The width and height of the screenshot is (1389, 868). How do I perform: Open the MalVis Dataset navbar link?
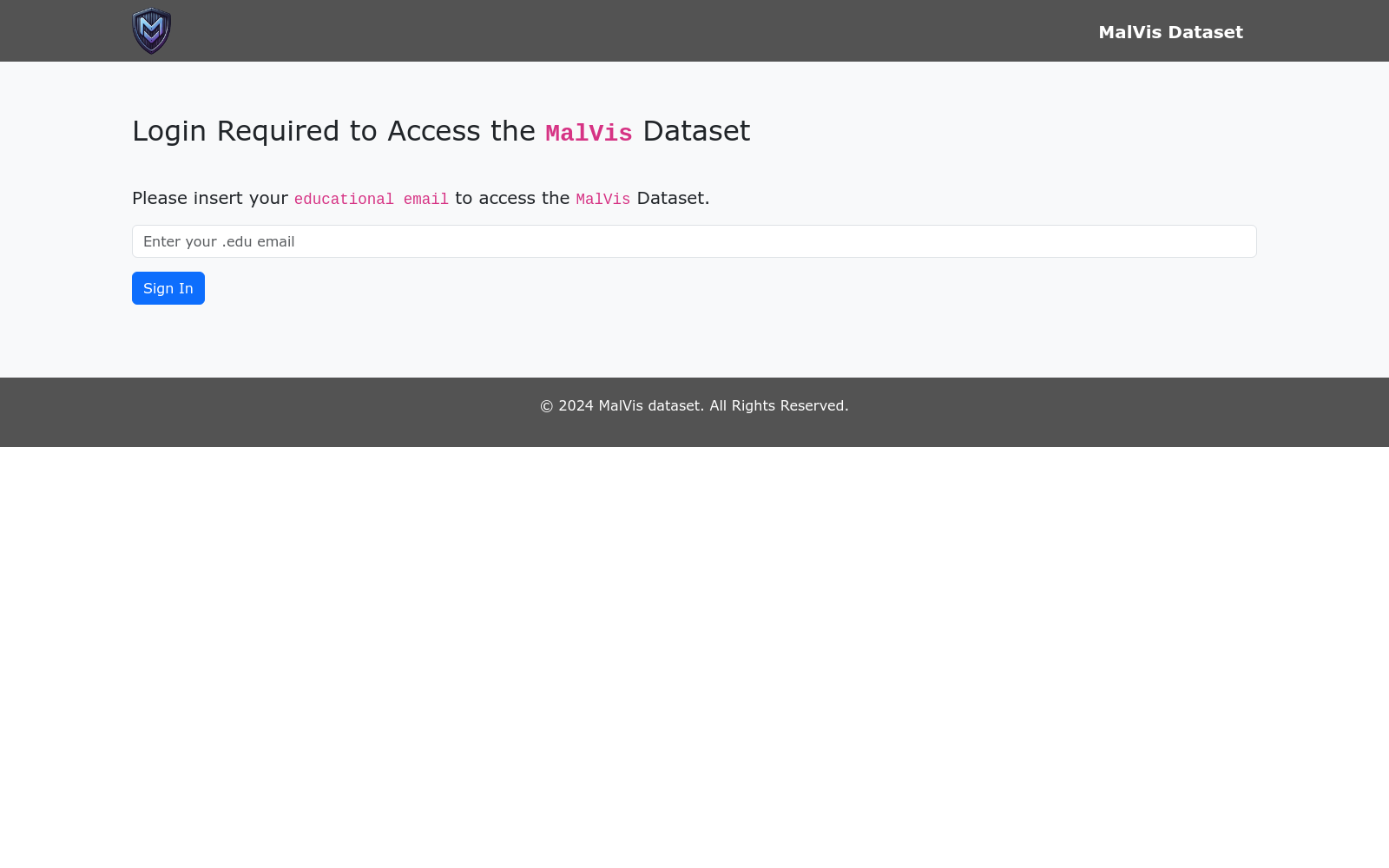coord(1169,32)
